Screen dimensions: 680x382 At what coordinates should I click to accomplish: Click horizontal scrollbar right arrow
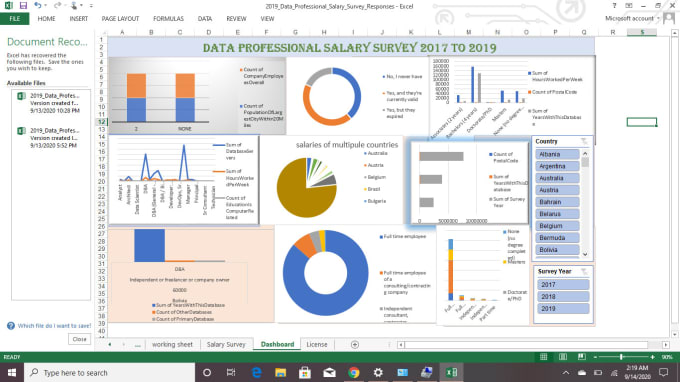(x=666, y=345)
